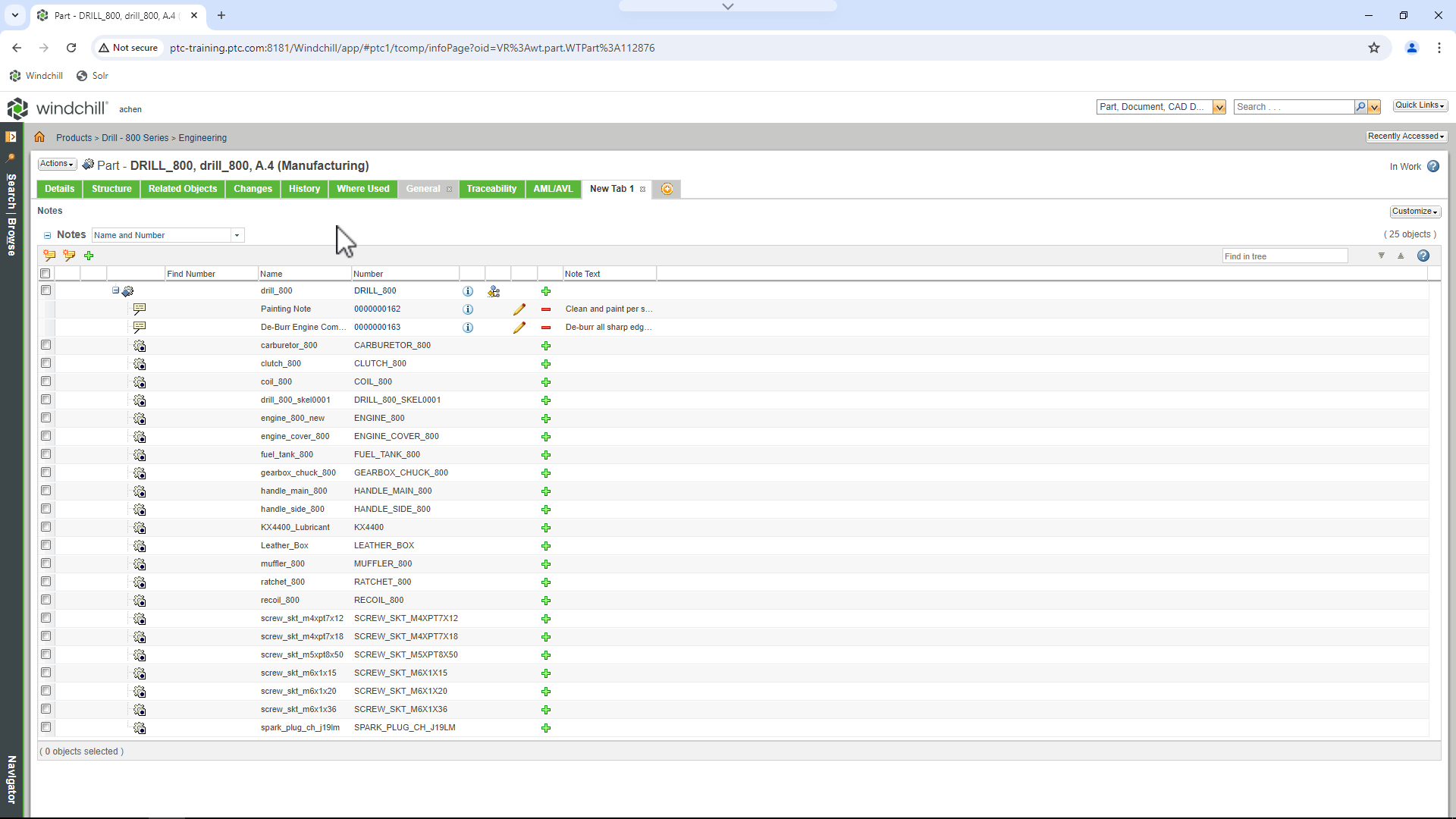
Task: Click the page help icon beside In Work
Action: click(x=1433, y=167)
